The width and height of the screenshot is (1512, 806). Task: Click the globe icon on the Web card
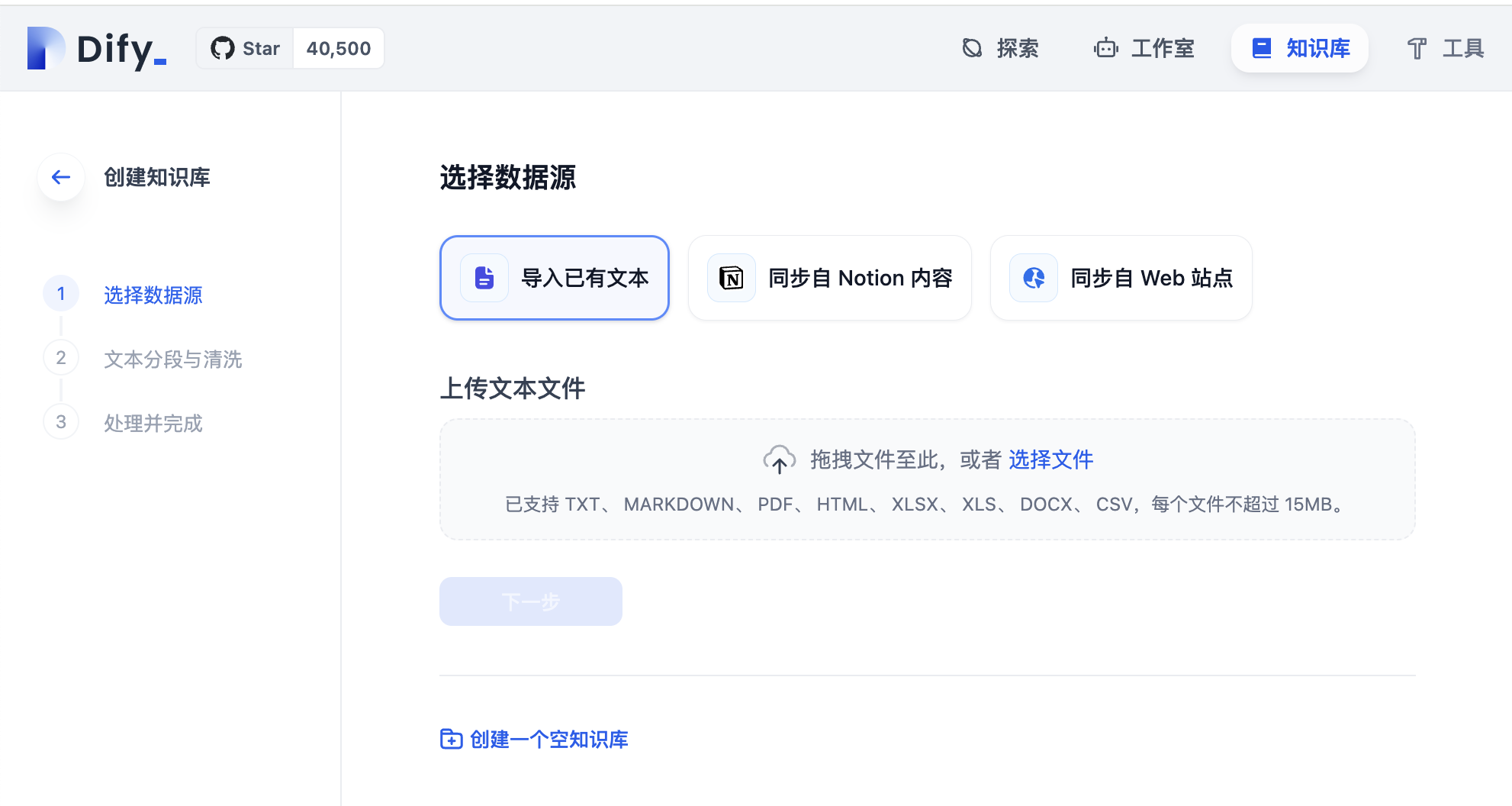coord(1033,278)
